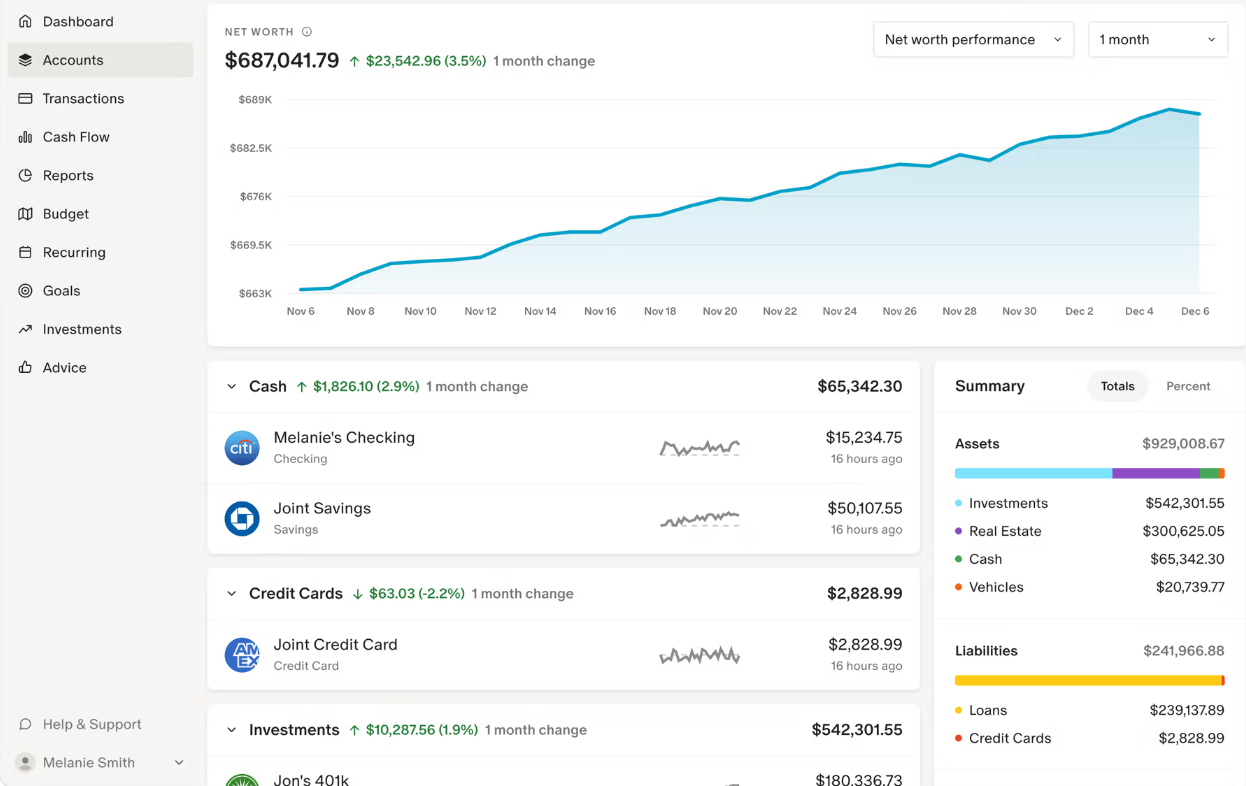
Task: Click the Budget map icon
Action: tap(25, 214)
